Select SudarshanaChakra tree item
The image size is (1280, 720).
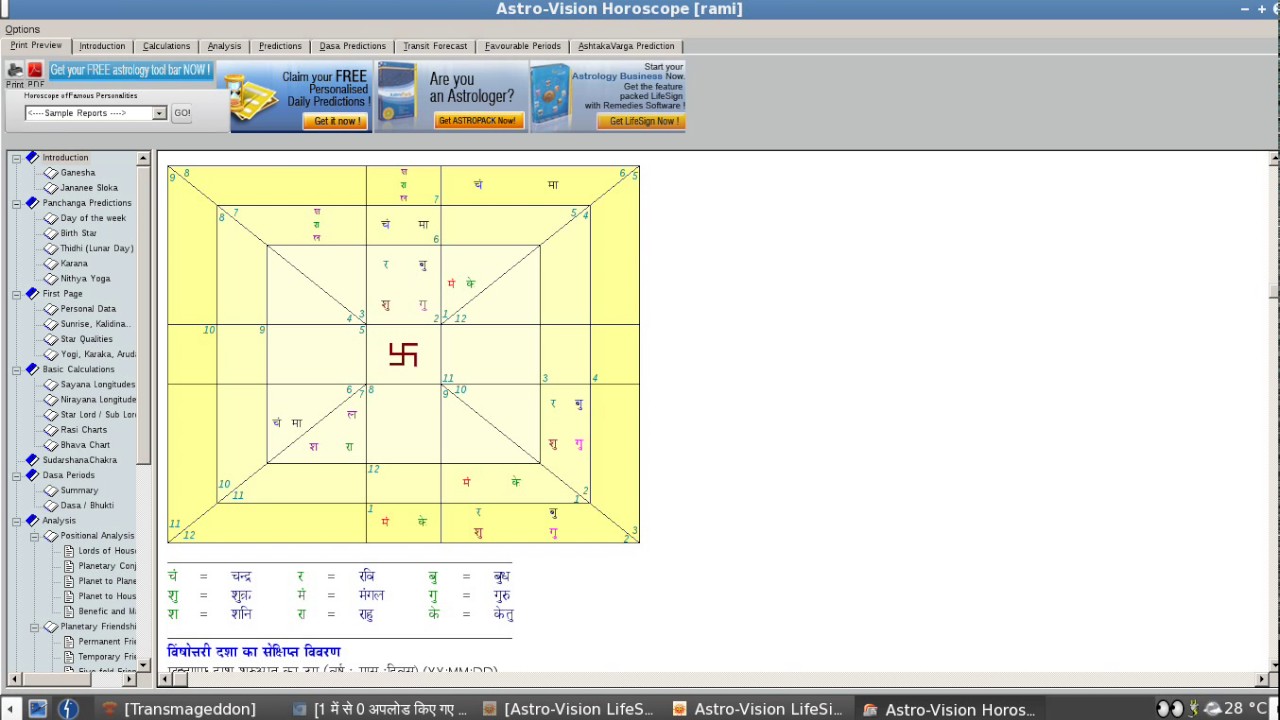[79, 460]
